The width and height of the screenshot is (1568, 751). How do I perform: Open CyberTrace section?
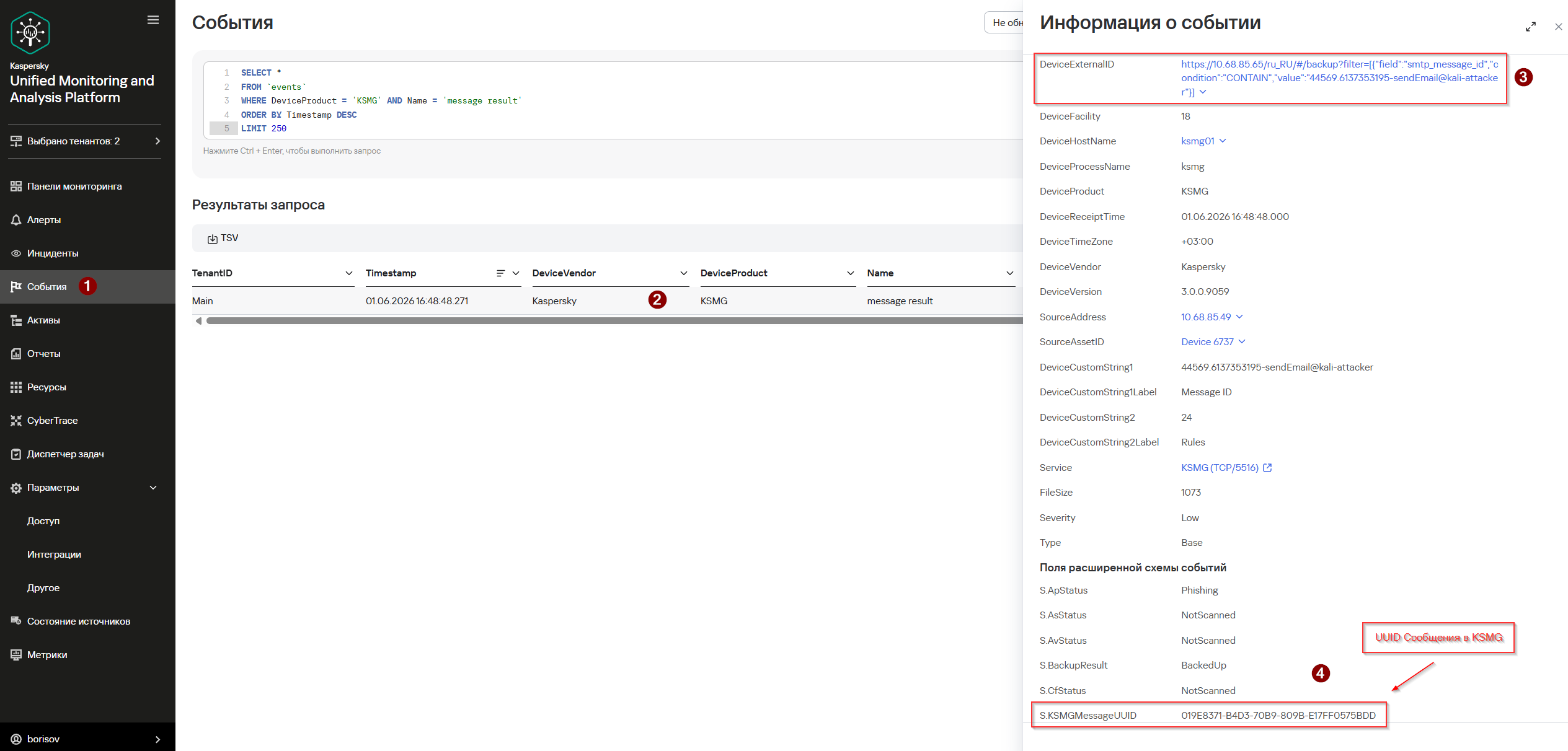pyautogui.click(x=53, y=421)
